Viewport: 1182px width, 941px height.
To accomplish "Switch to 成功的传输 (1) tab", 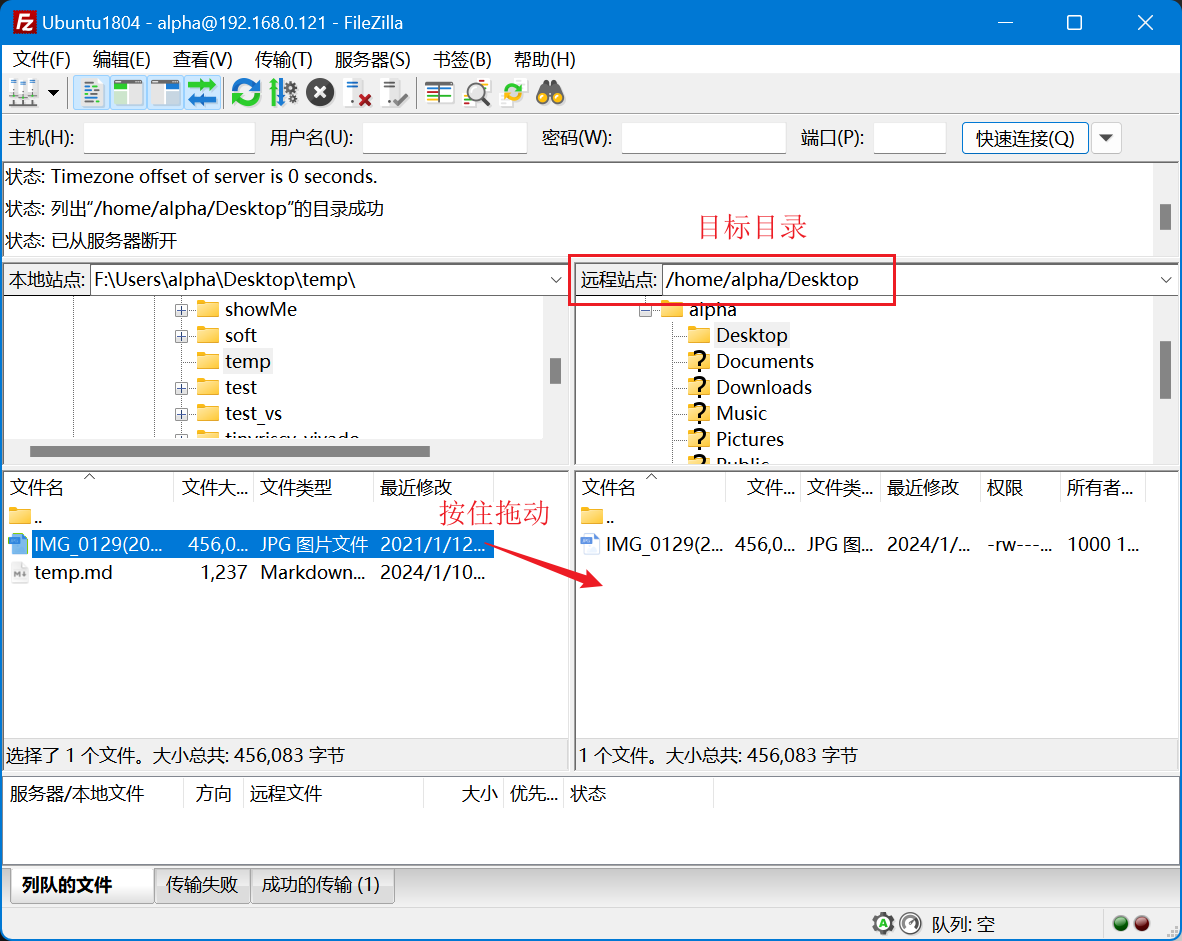I will [x=321, y=885].
